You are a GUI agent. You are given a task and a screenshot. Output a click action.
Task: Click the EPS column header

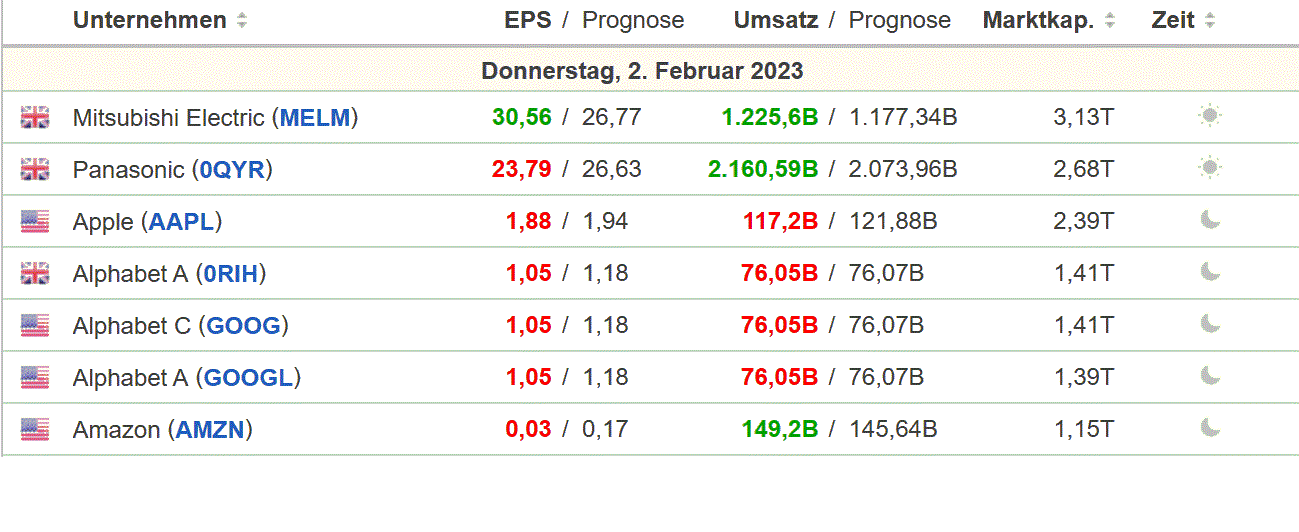point(527,20)
